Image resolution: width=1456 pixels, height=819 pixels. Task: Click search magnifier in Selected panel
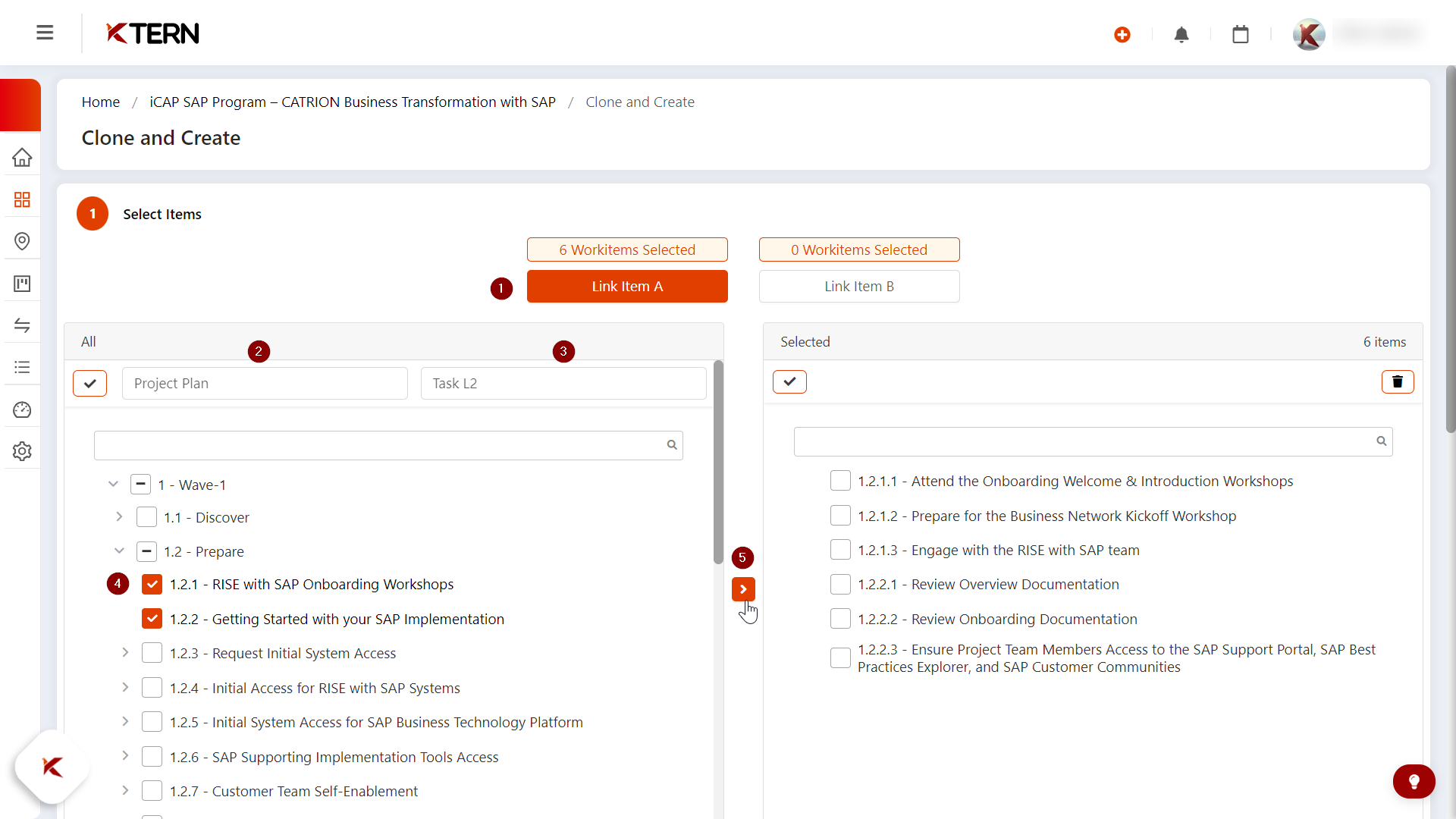[x=1382, y=441]
